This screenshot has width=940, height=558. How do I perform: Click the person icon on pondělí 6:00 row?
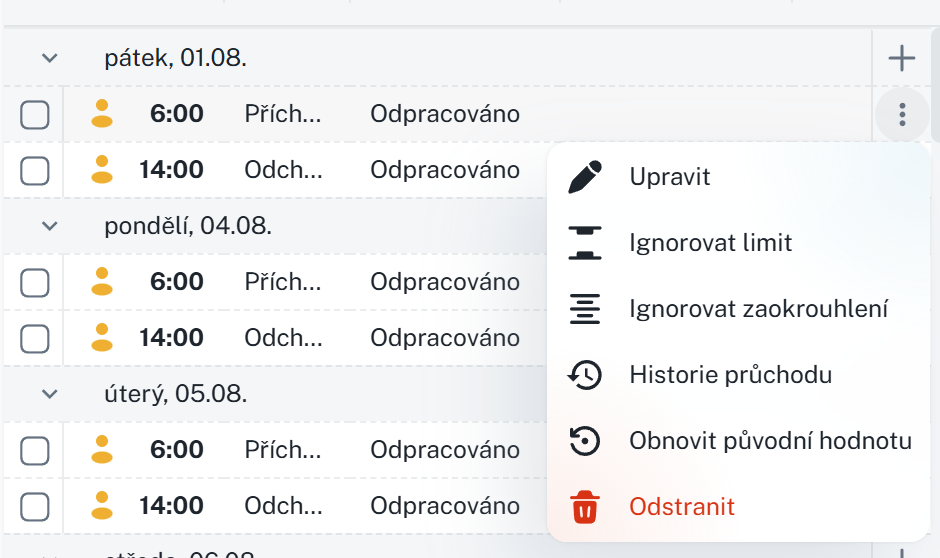101,282
